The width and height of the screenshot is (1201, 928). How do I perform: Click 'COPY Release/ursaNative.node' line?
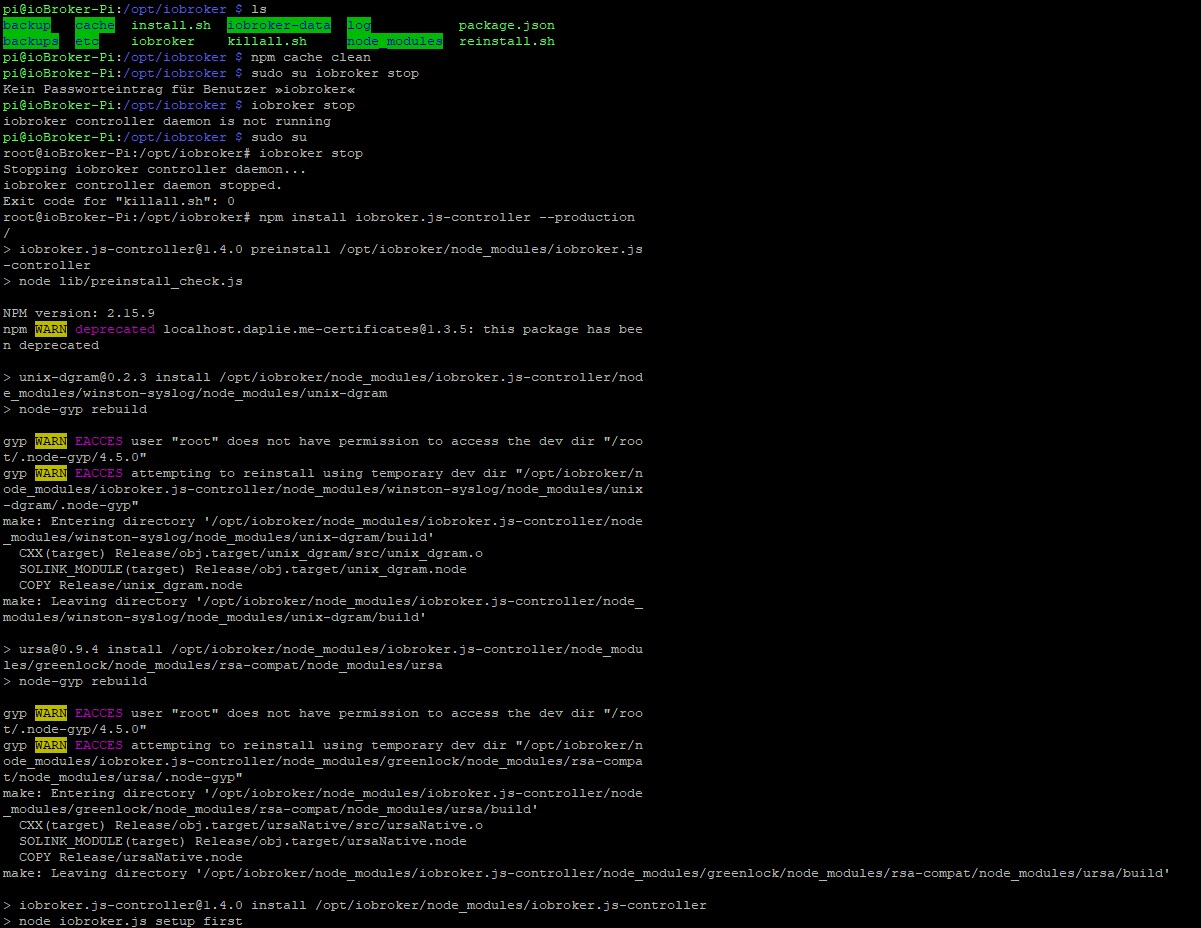pos(131,857)
